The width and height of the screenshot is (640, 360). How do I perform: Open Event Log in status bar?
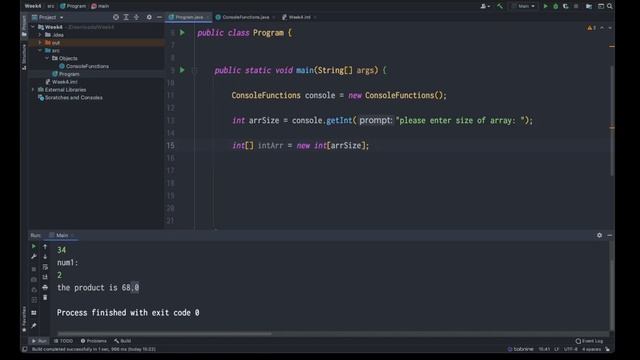[589, 341]
